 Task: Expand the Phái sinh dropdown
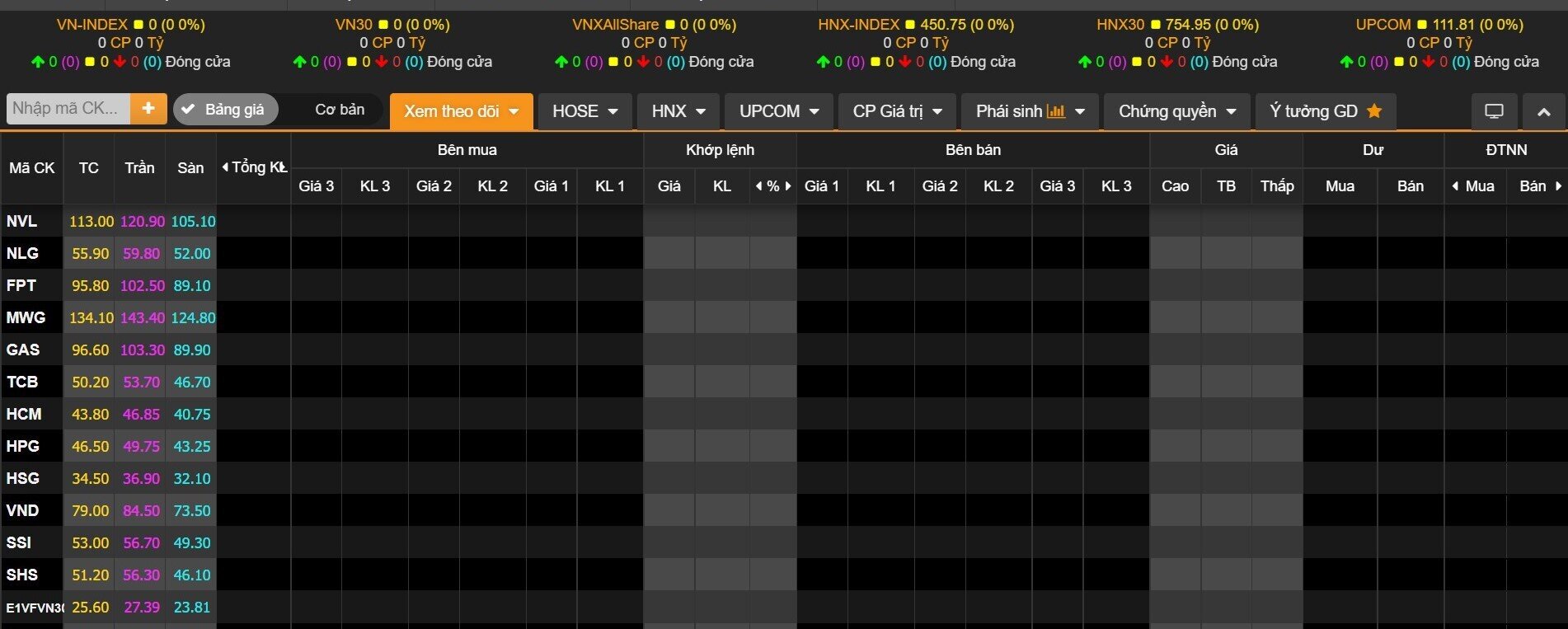point(1030,111)
